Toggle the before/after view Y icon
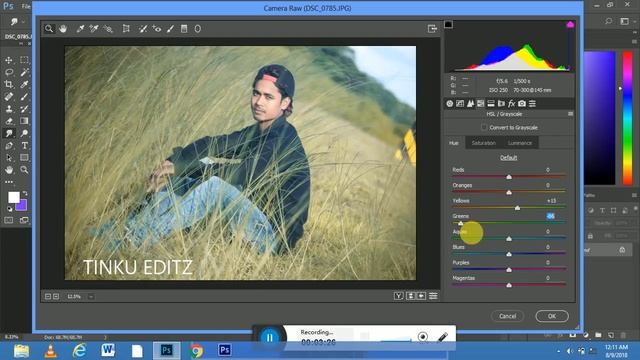 click(x=399, y=296)
